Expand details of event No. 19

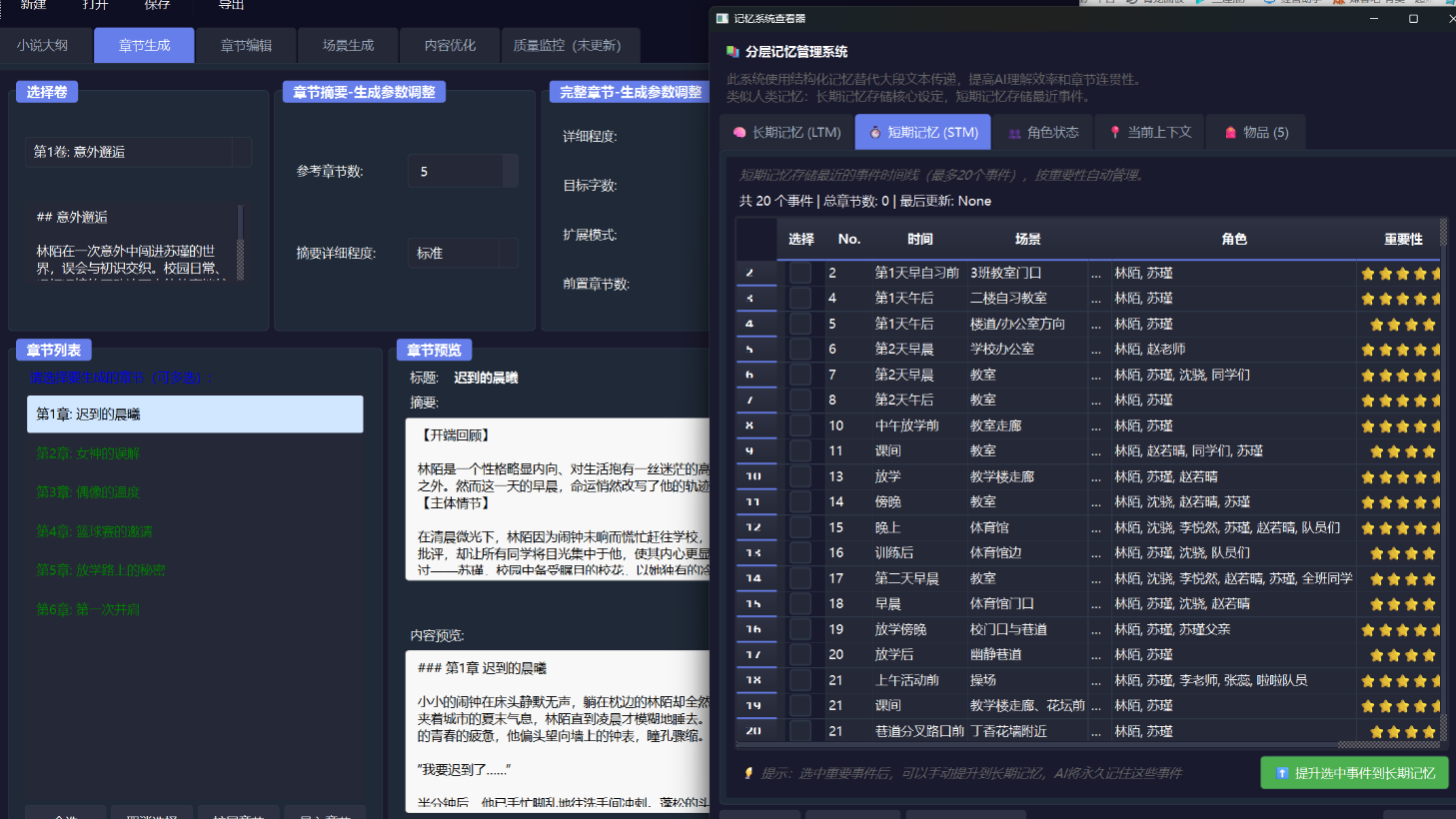tap(1096, 629)
